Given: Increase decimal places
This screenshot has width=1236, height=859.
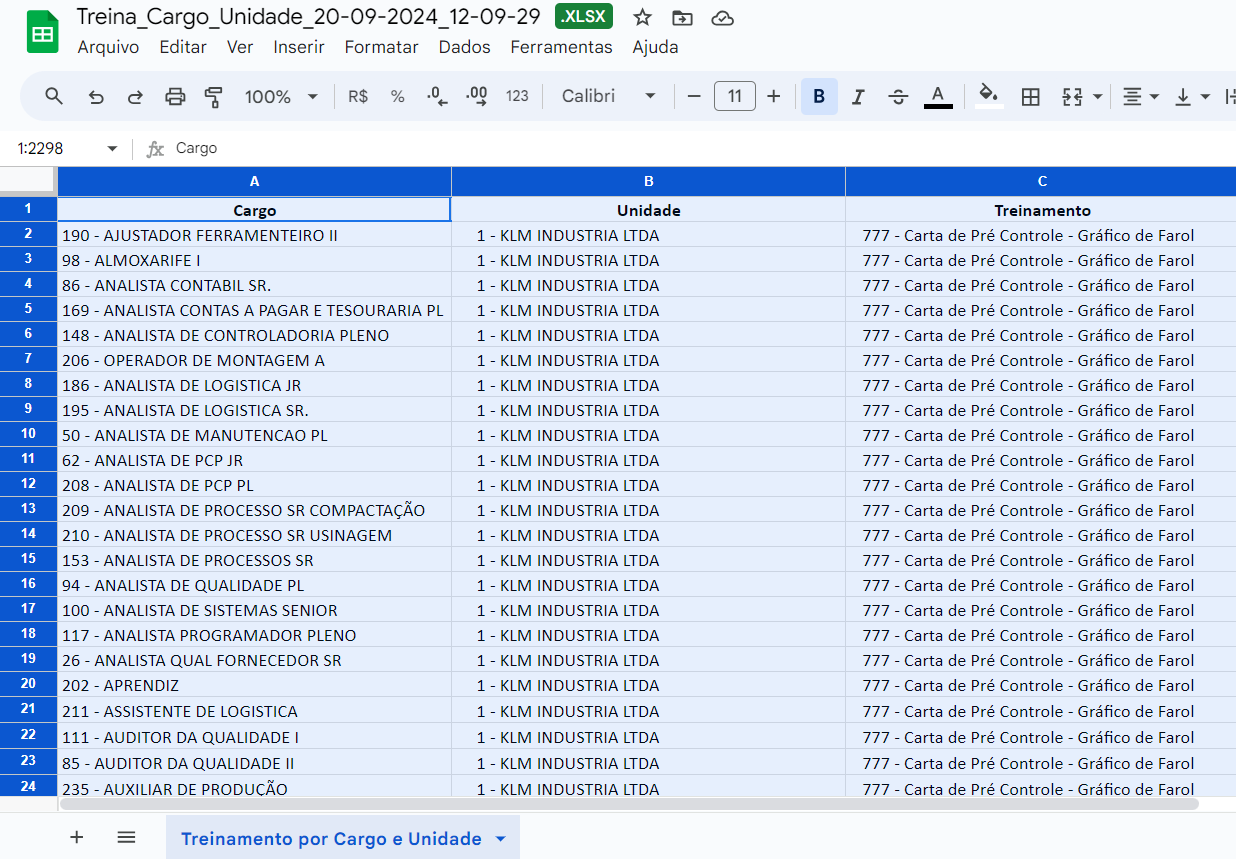Looking at the screenshot, I should click(477, 96).
